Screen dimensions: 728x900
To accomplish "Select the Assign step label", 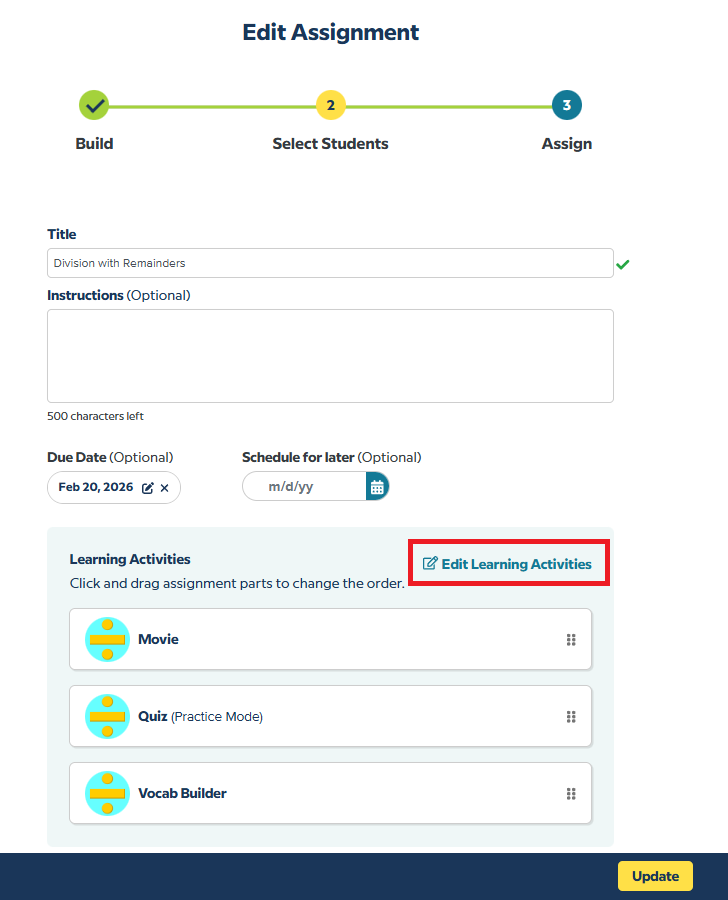I will pos(567,144).
